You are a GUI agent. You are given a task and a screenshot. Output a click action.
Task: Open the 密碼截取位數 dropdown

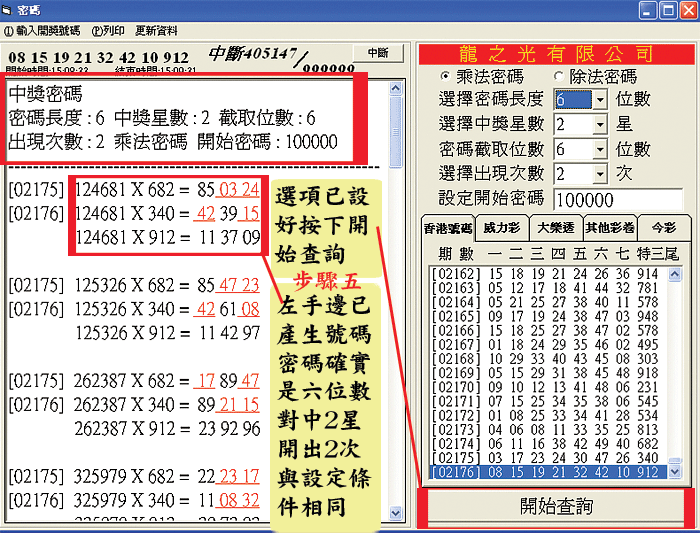(x=599, y=149)
